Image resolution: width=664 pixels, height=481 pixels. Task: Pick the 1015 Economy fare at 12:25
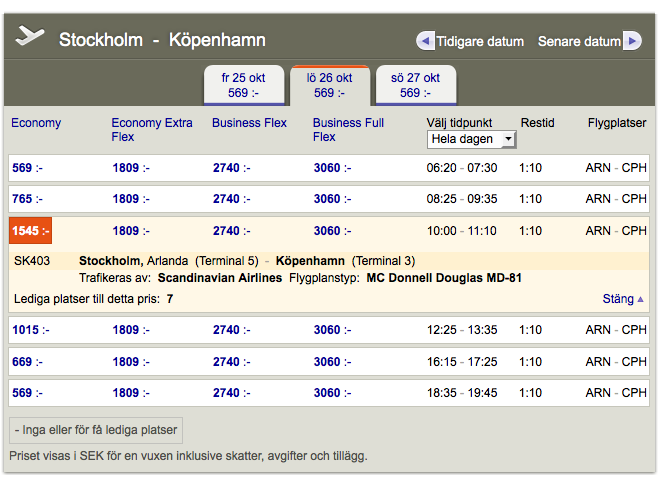[30, 330]
